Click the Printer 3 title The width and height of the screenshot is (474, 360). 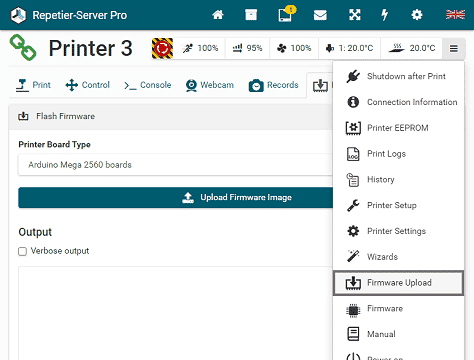[x=91, y=48]
